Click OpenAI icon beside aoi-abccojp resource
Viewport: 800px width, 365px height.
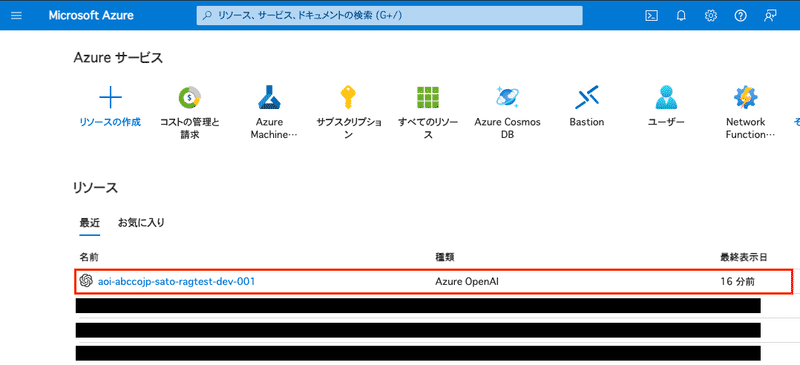(86, 281)
